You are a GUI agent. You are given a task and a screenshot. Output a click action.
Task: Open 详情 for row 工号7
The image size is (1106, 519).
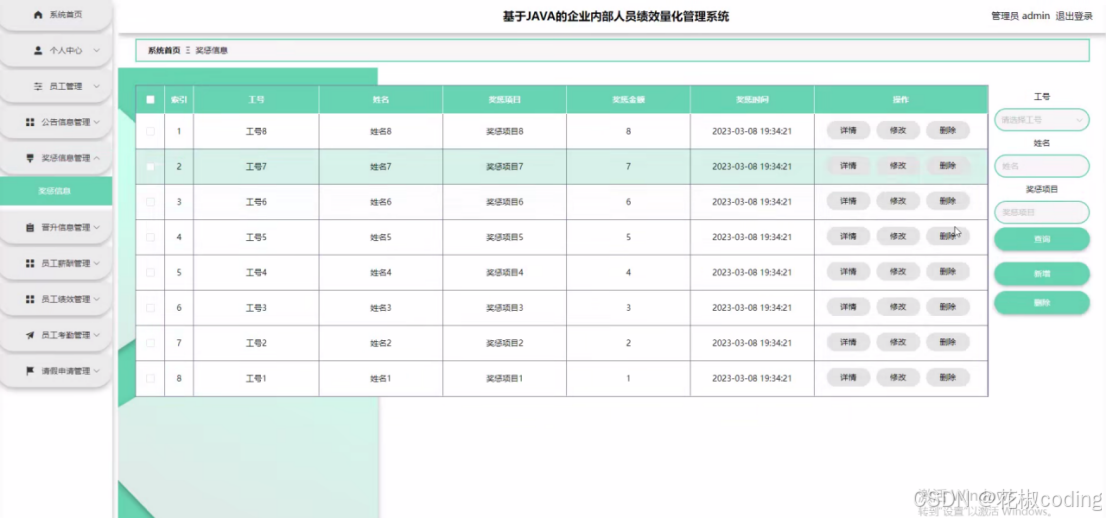pyautogui.click(x=848, y=166)
